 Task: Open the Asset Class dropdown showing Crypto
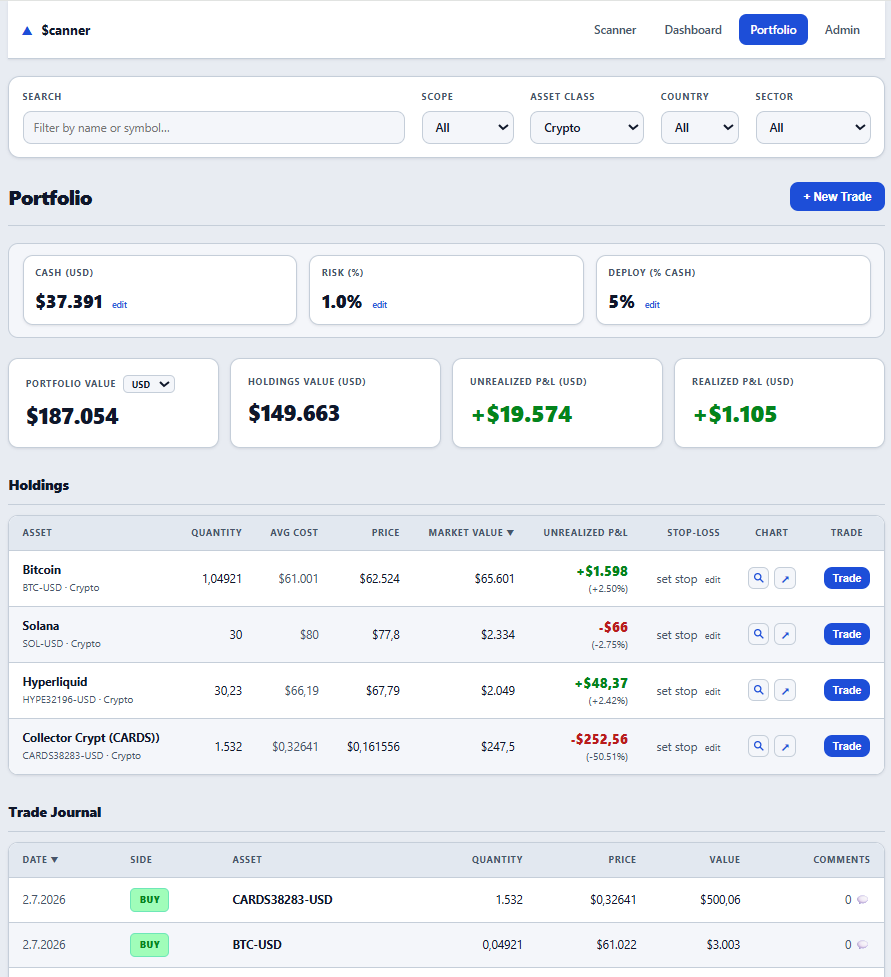(x=587, y=128)
